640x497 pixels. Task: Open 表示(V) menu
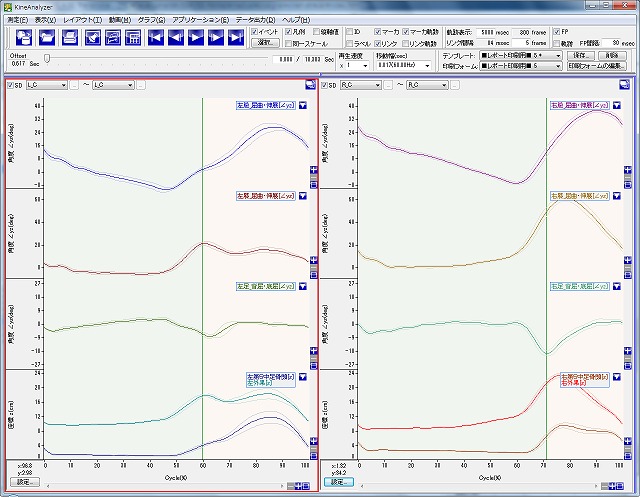[x=45, y=20]
